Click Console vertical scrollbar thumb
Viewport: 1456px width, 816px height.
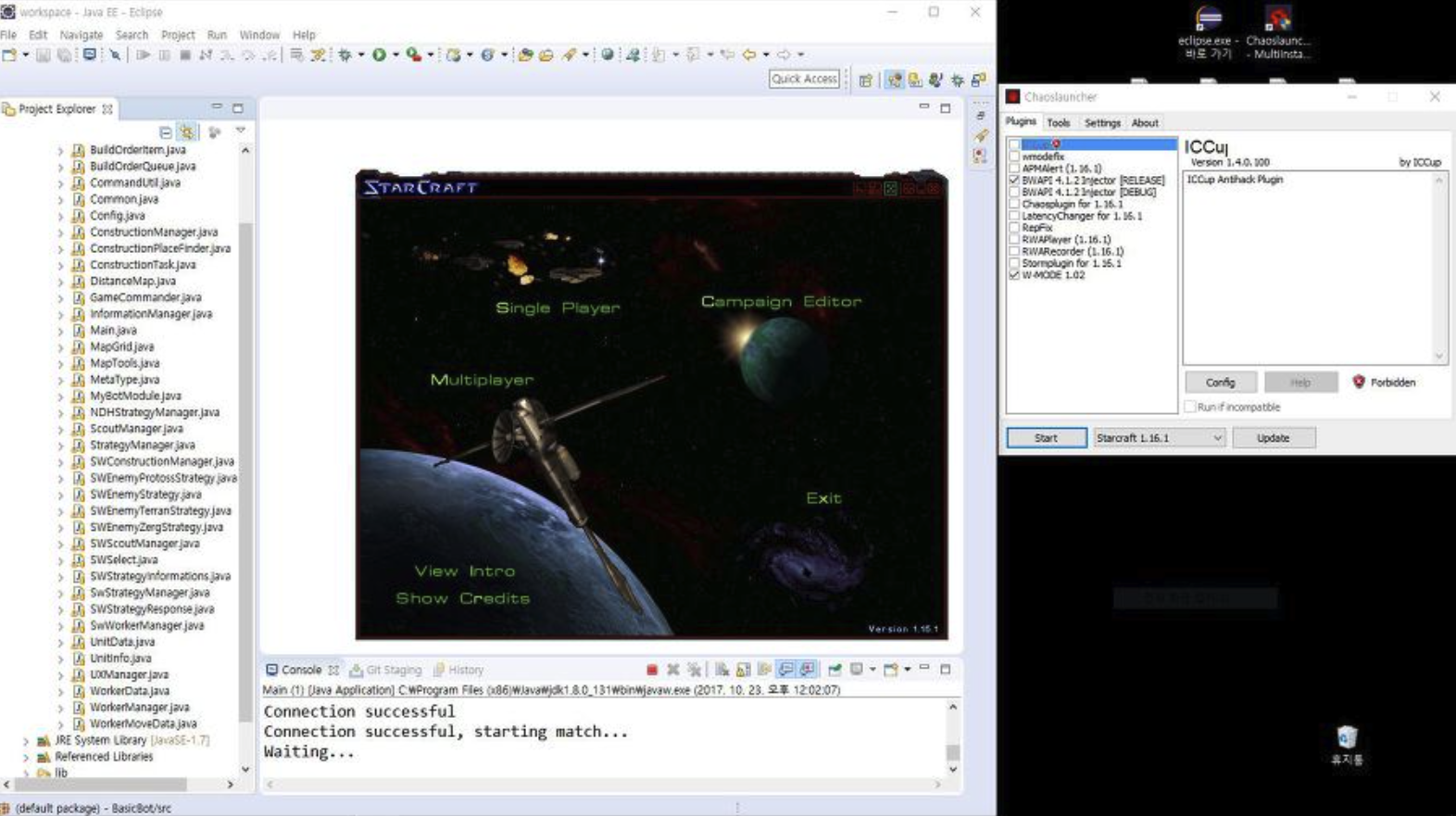coord(952,752)
